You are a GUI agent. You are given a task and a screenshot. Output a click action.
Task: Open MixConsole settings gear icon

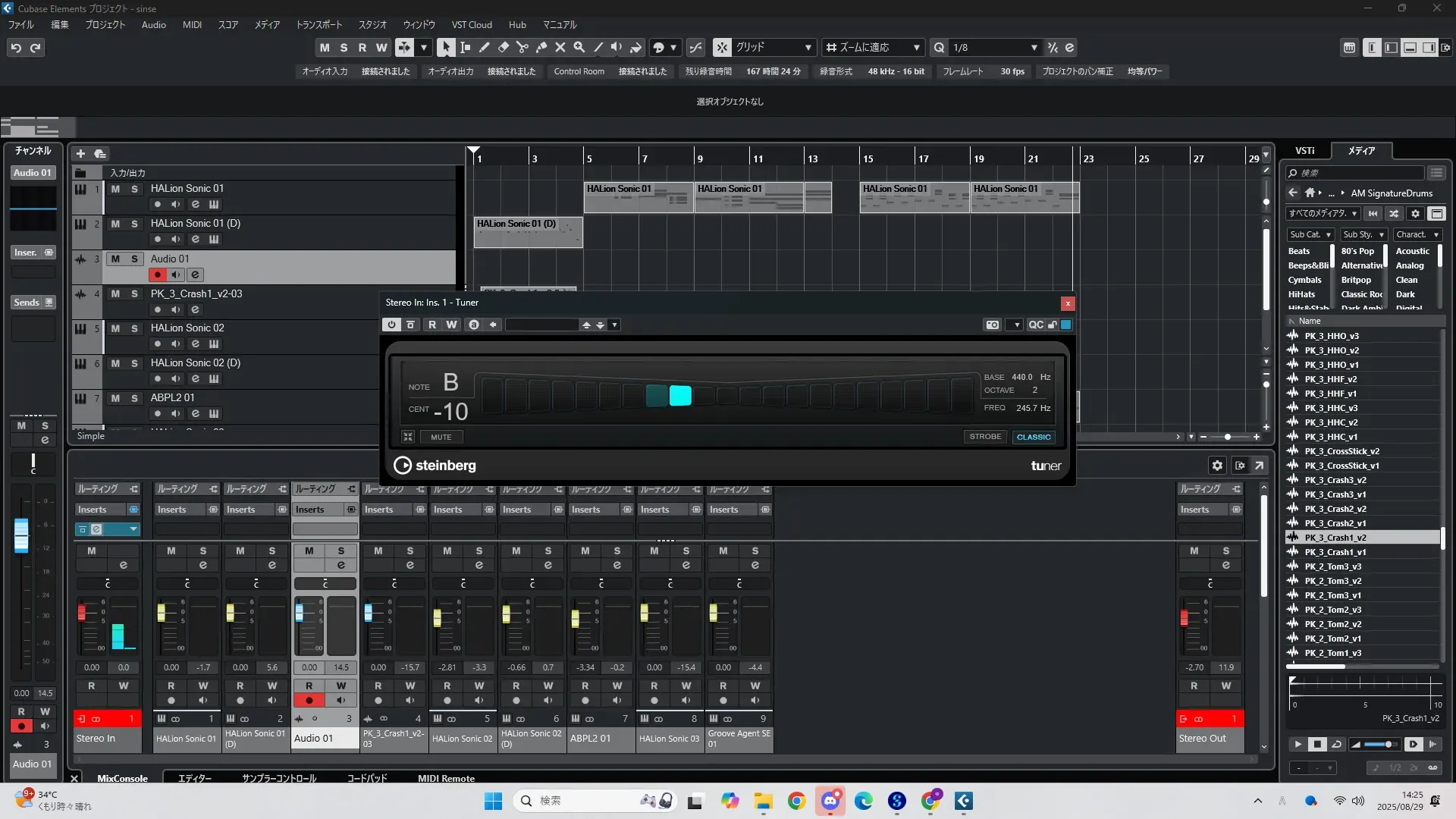1217,466
